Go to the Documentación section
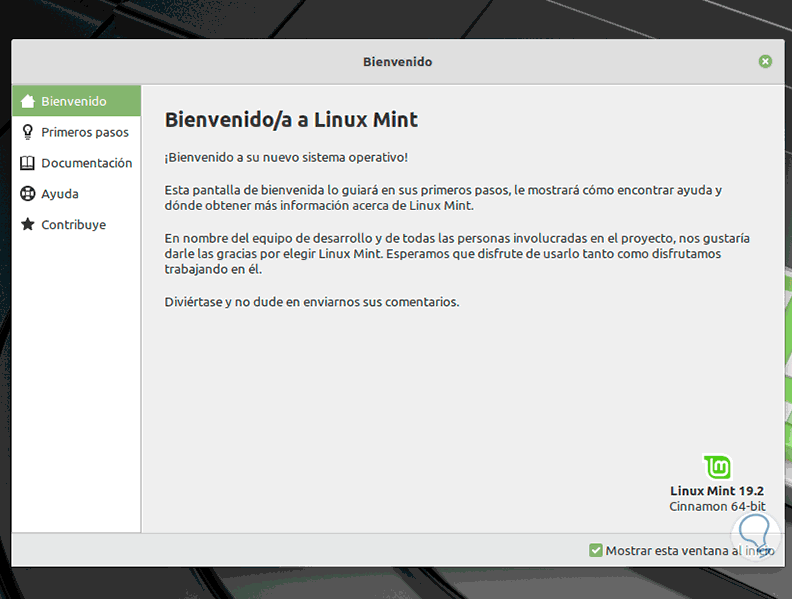Screen dimensions: 792x599 pos(76,163)
